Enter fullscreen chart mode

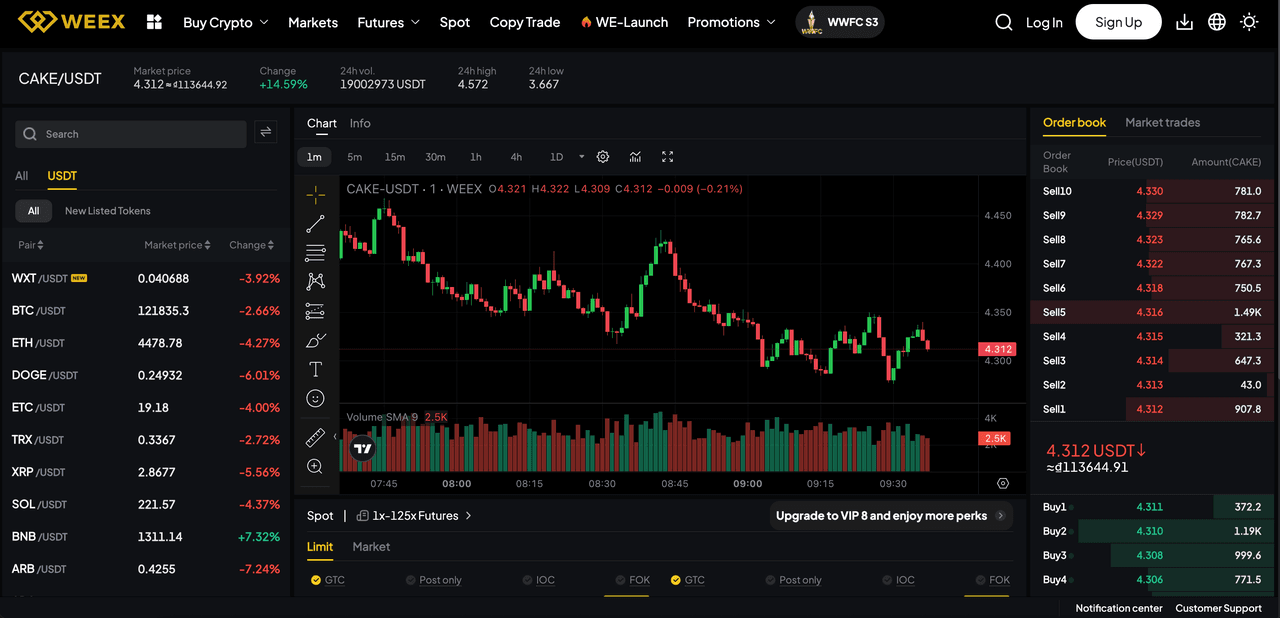click(x=667, y=157)
